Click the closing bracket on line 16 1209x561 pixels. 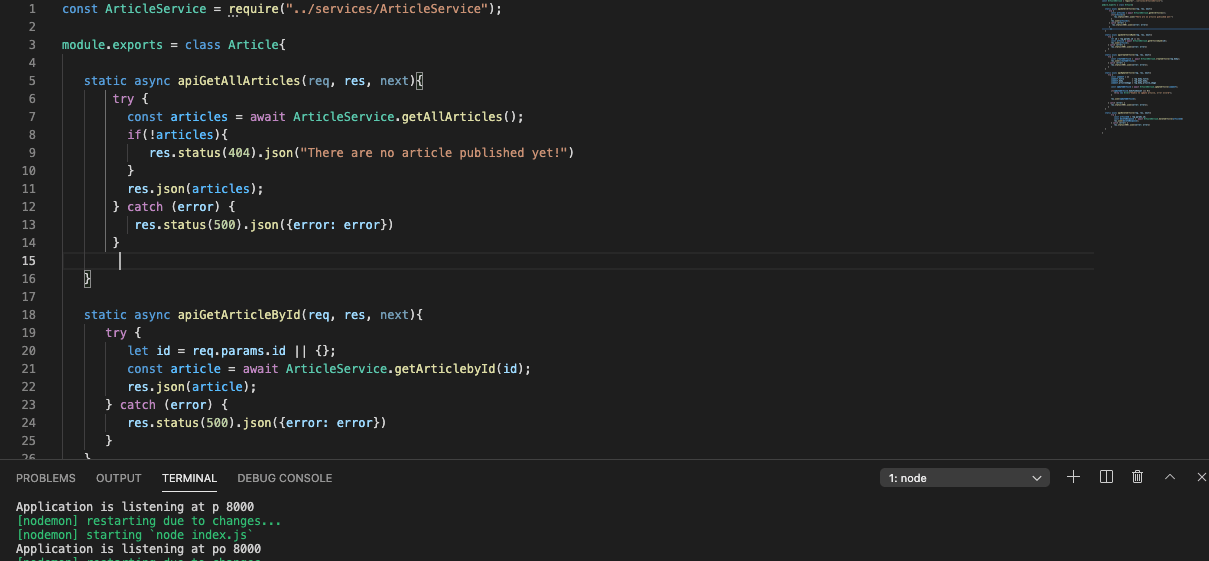[88, 278]
